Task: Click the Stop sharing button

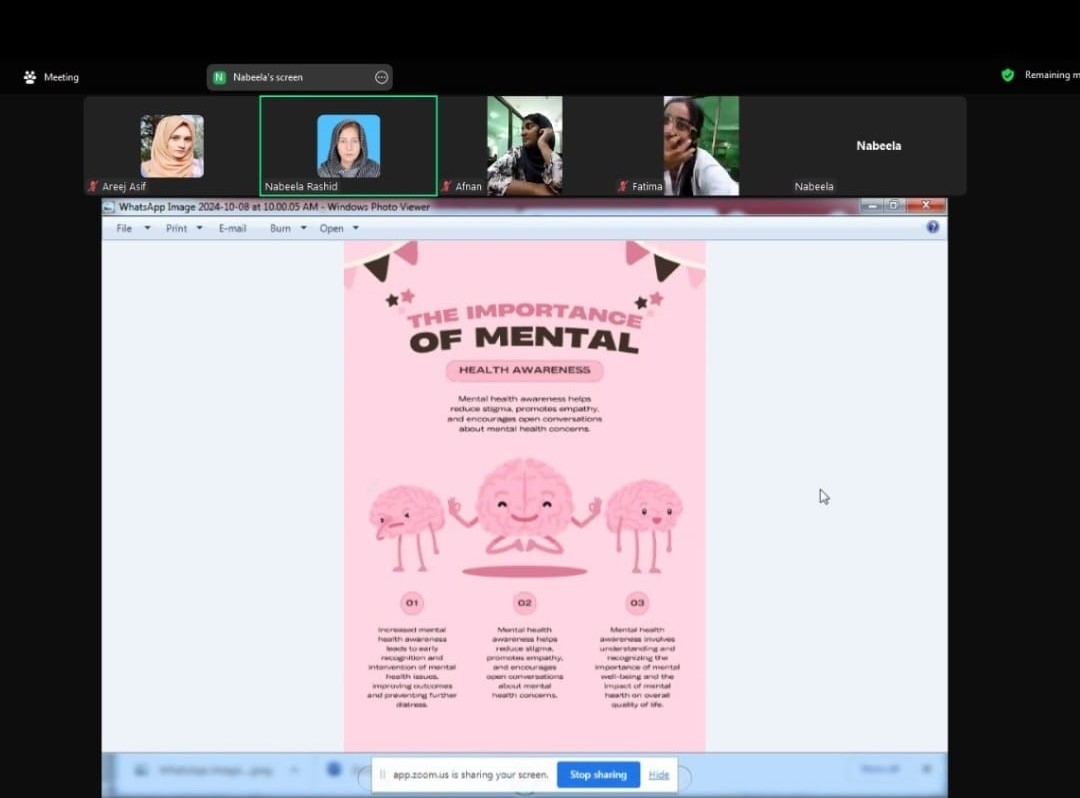Action: [x=598, y=775]
